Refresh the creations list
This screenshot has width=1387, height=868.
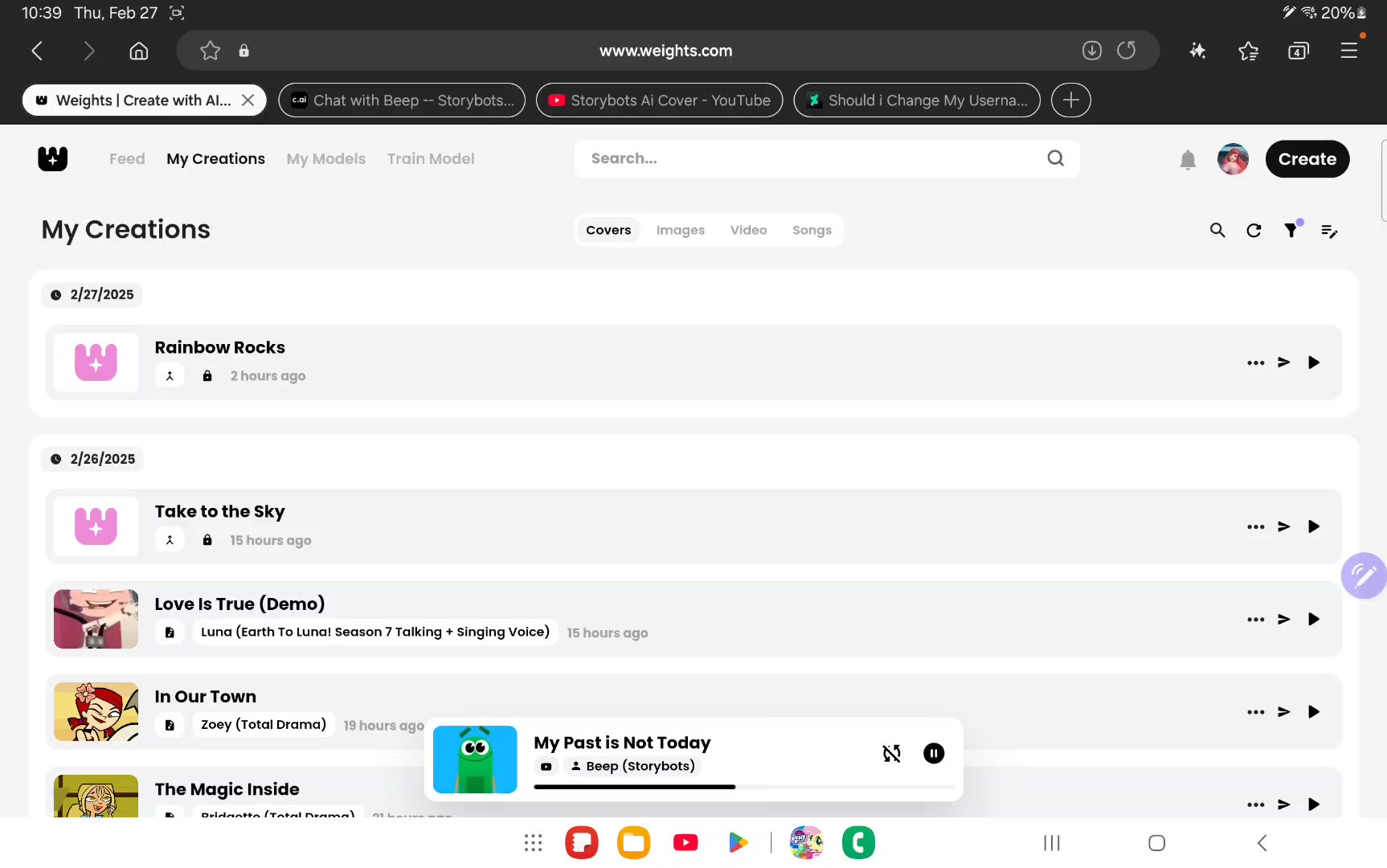(1254, 231)
